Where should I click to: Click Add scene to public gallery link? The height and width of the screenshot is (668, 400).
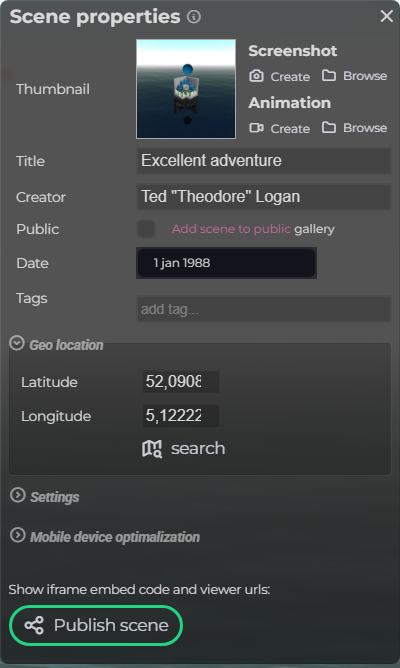pos(253,229)
